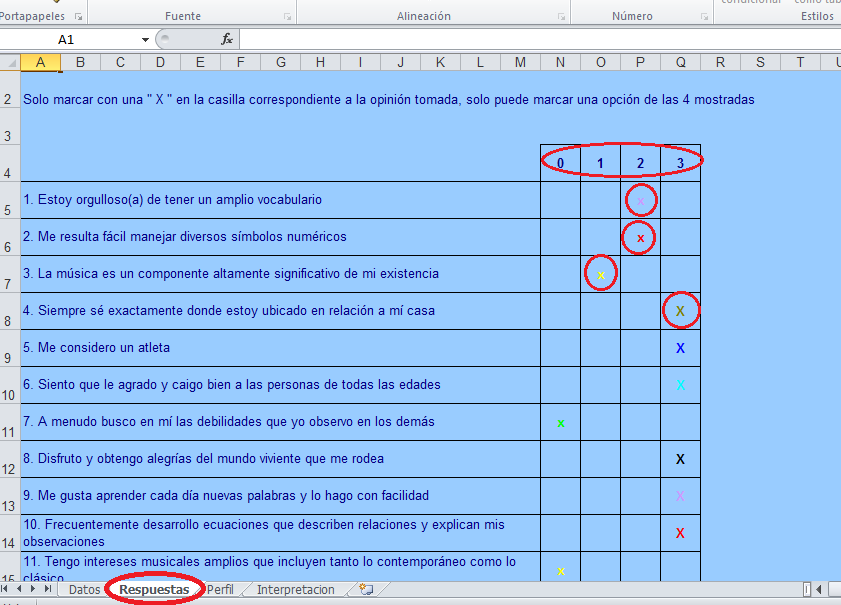Open the Interpretacion sheet tab
Image resolution: width=841 pixels, height=605 pixels.
point(294,591)
